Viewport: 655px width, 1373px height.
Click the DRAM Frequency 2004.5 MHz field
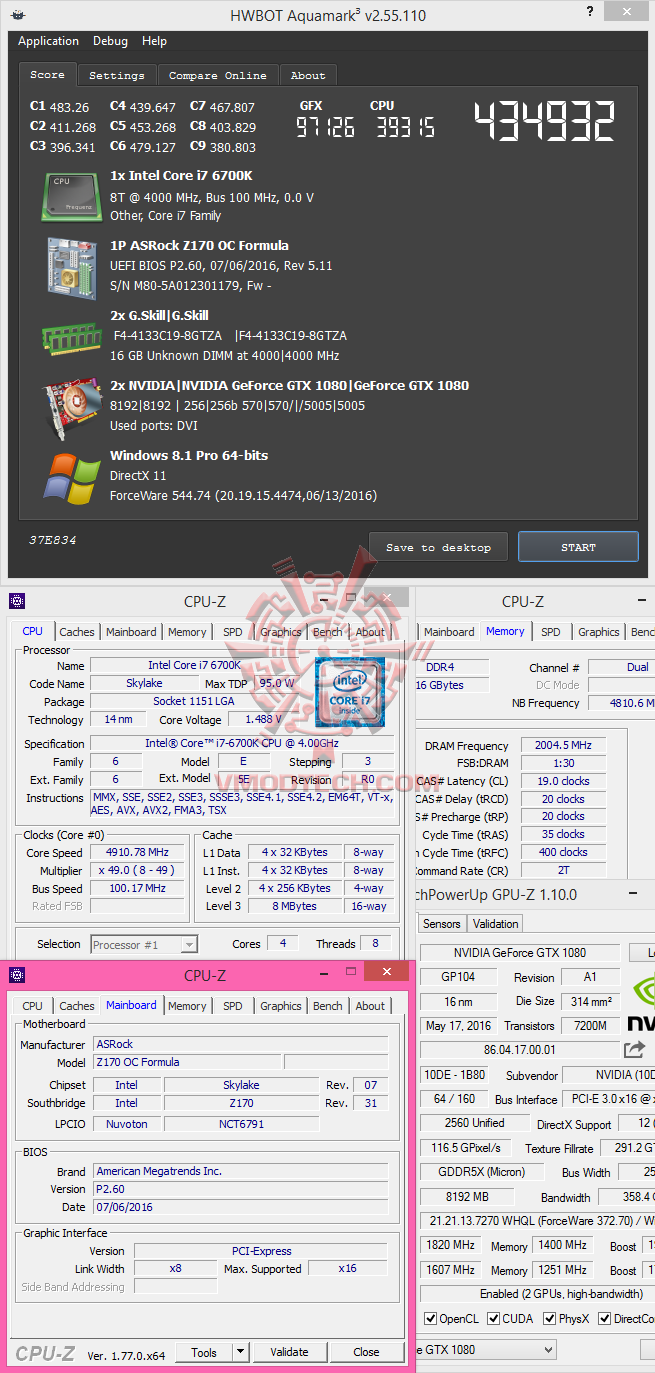[x=563, y=746]
